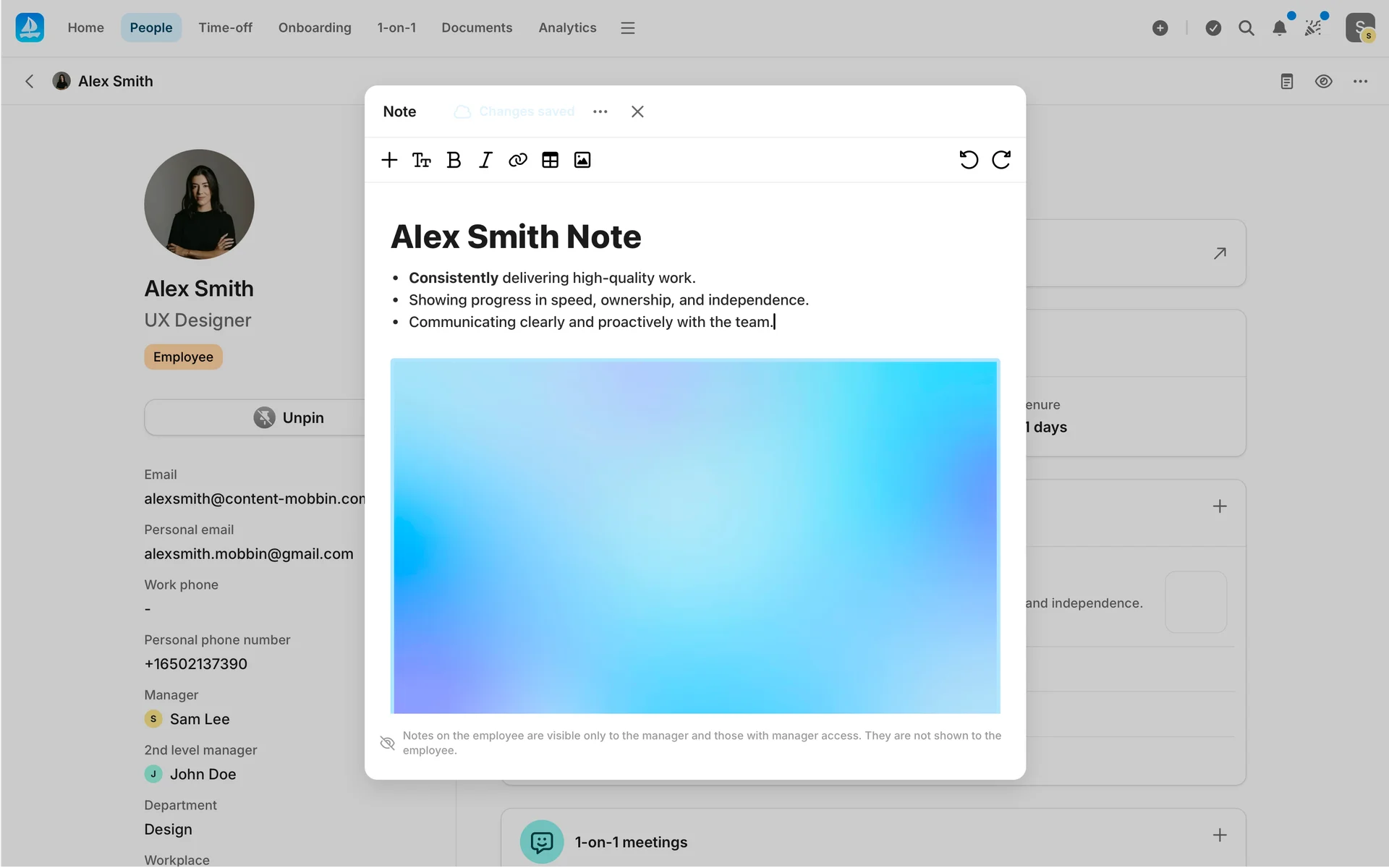Insert an image into the note

tap(582, 160)
